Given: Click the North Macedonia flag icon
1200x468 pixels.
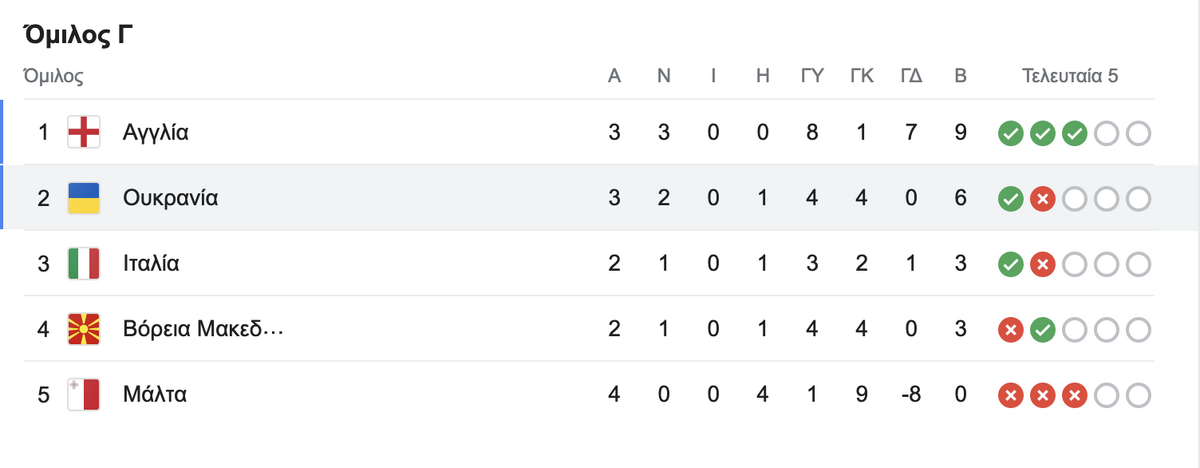Looking at the screenshot, I should [x=83, y=329].
